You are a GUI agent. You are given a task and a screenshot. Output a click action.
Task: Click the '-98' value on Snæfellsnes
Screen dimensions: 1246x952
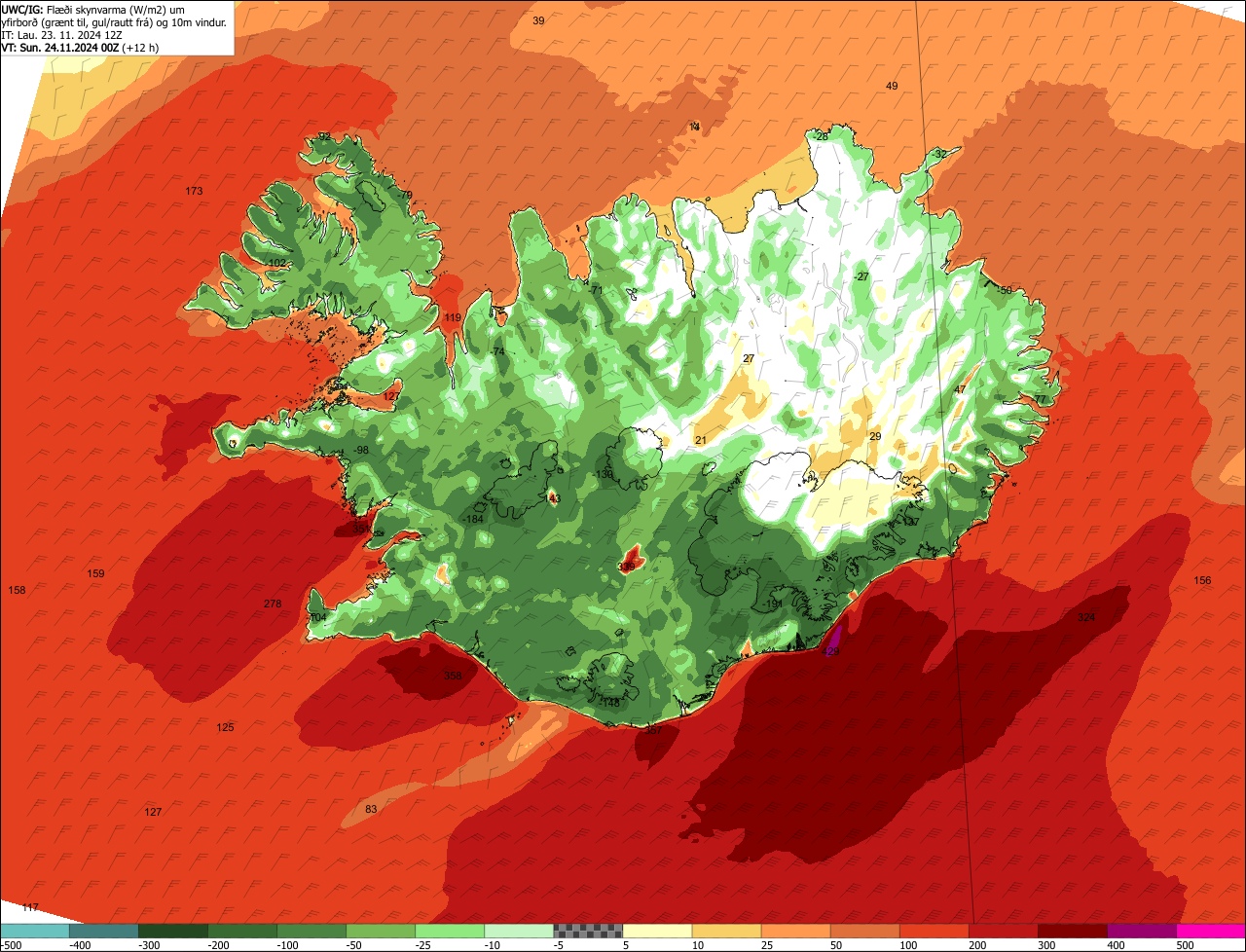[x=361, y=450]
